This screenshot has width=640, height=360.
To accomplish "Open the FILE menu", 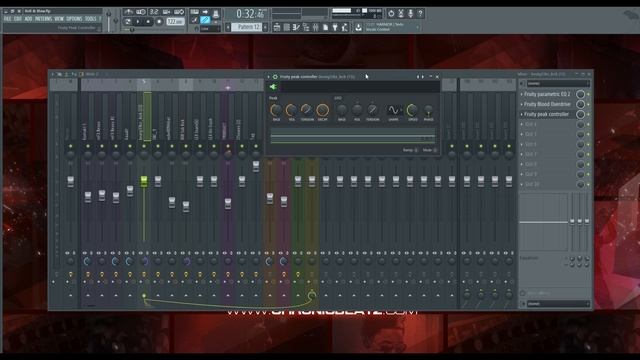I will pos(8,19).
